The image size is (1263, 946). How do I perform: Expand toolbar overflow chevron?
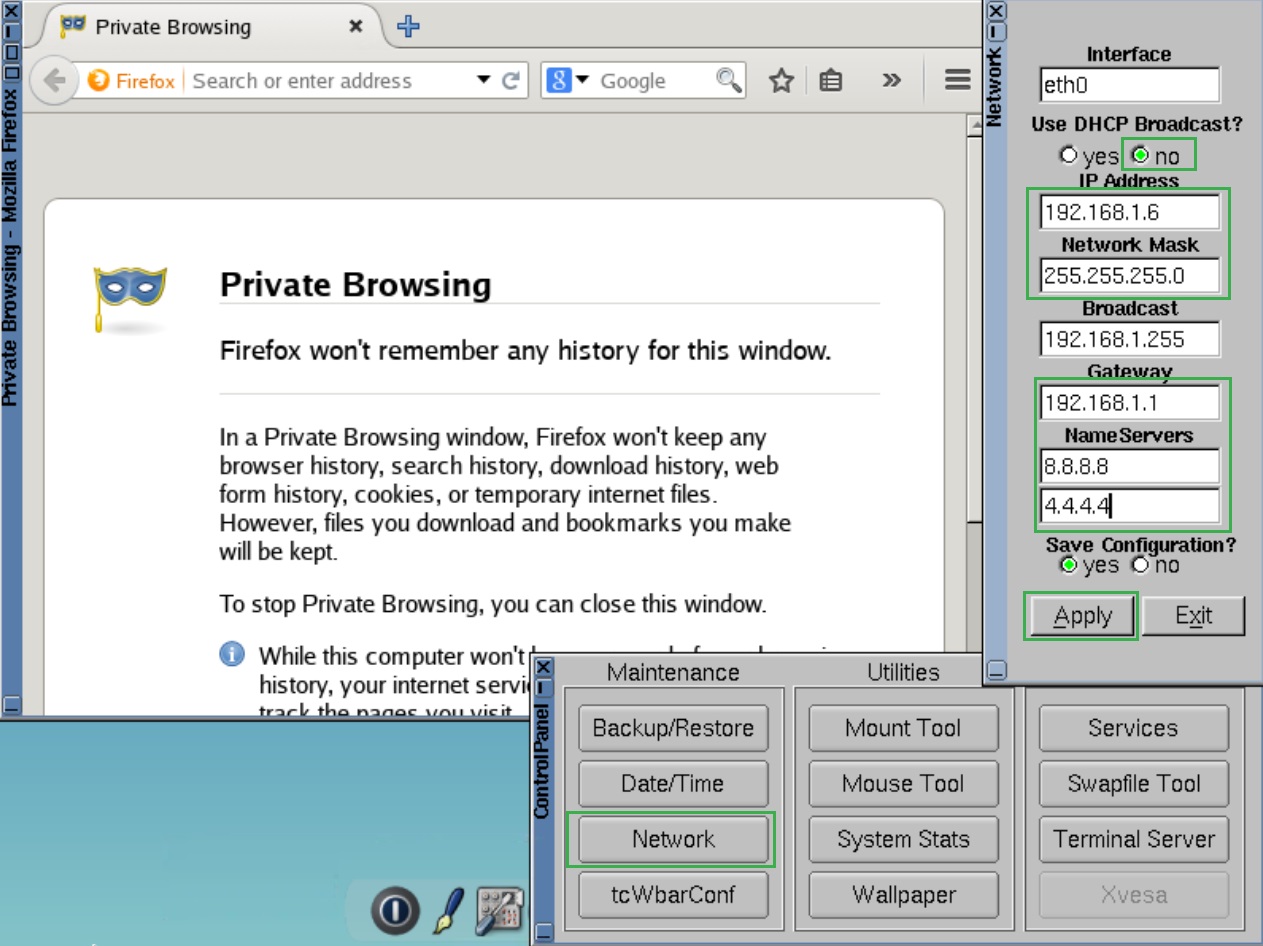[891, 81]
